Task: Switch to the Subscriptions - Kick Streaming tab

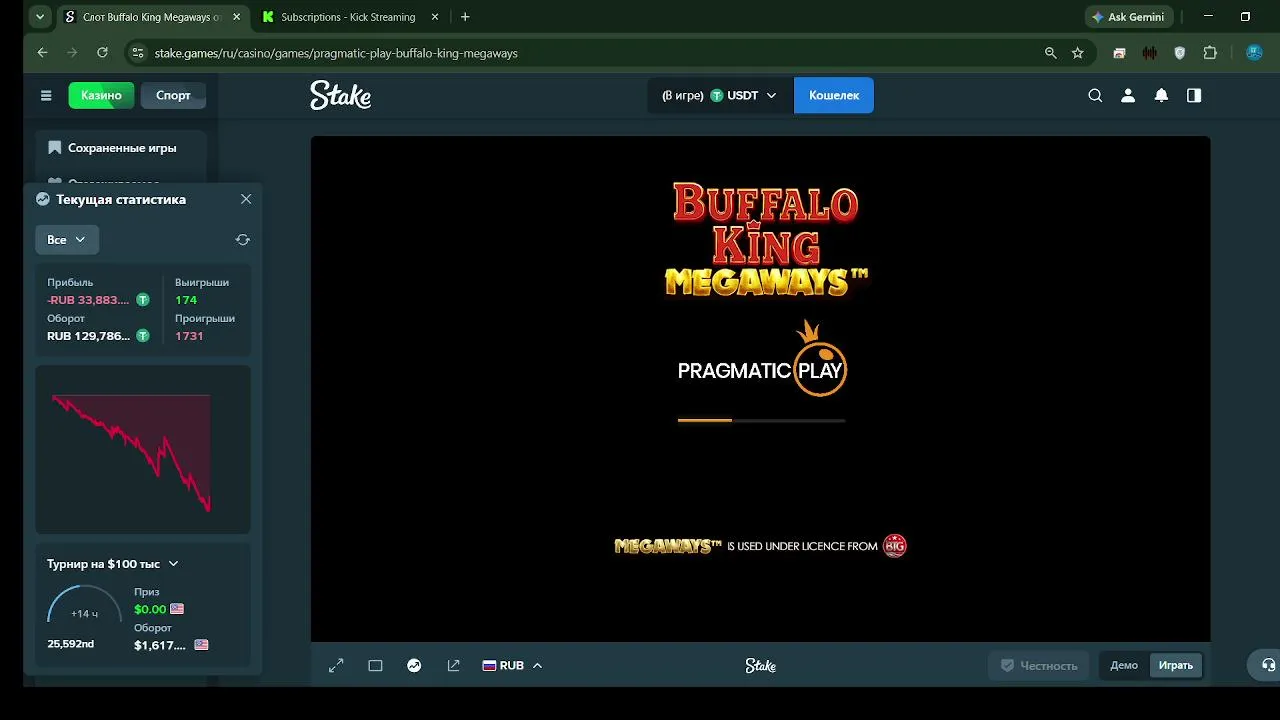Action: [350, 17]
